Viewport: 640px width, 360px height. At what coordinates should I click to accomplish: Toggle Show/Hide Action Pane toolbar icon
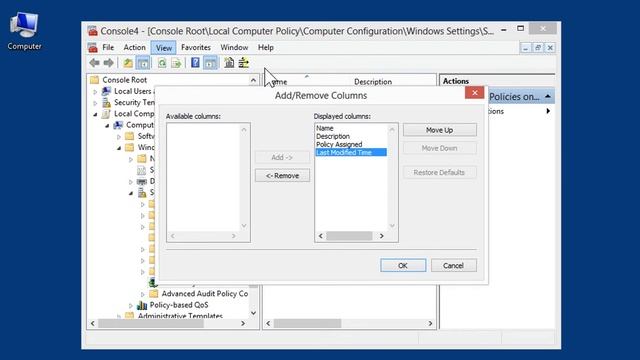click(x=210, y=63)
